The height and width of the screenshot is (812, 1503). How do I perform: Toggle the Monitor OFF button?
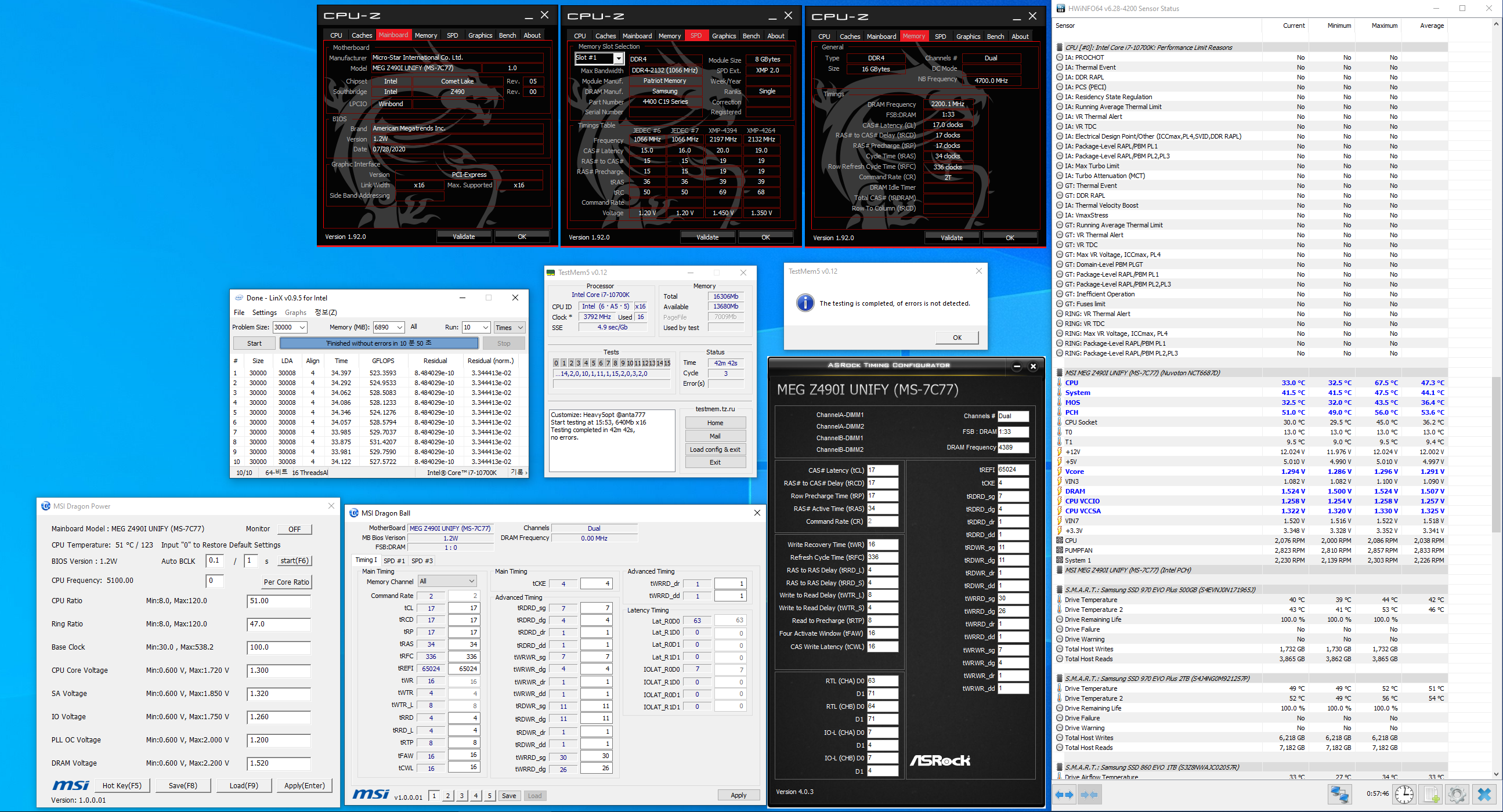tap(295, 529)
